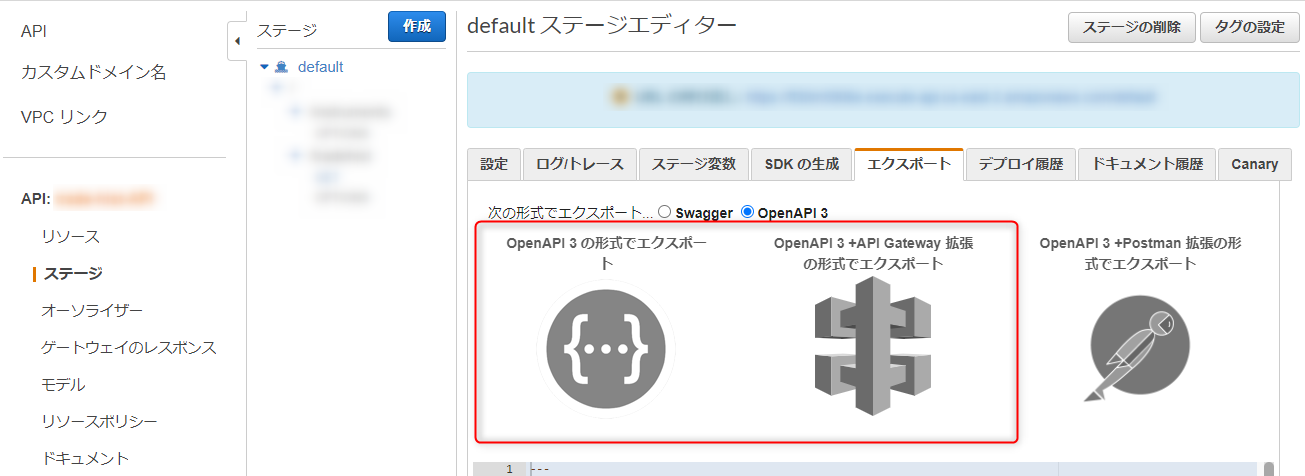The width and height of the screenshot is (1305, 476).
Task: Click the code editor vertical scrollbar
Action: [1268, 469]
